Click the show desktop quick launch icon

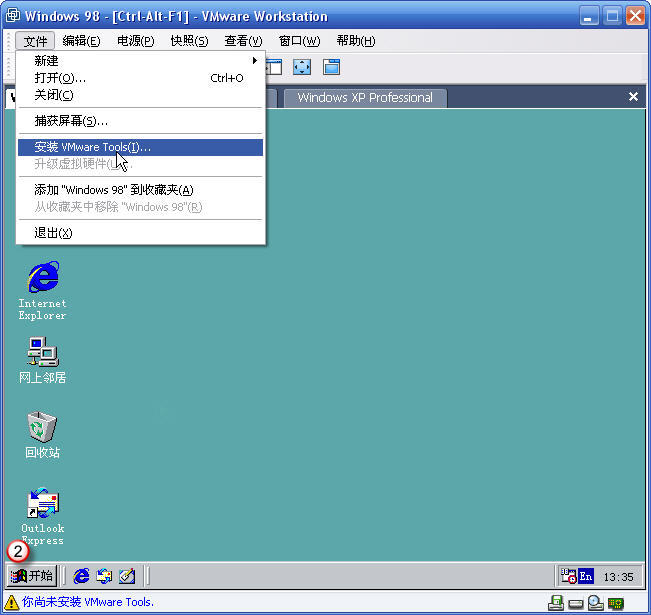click(127, 576)
